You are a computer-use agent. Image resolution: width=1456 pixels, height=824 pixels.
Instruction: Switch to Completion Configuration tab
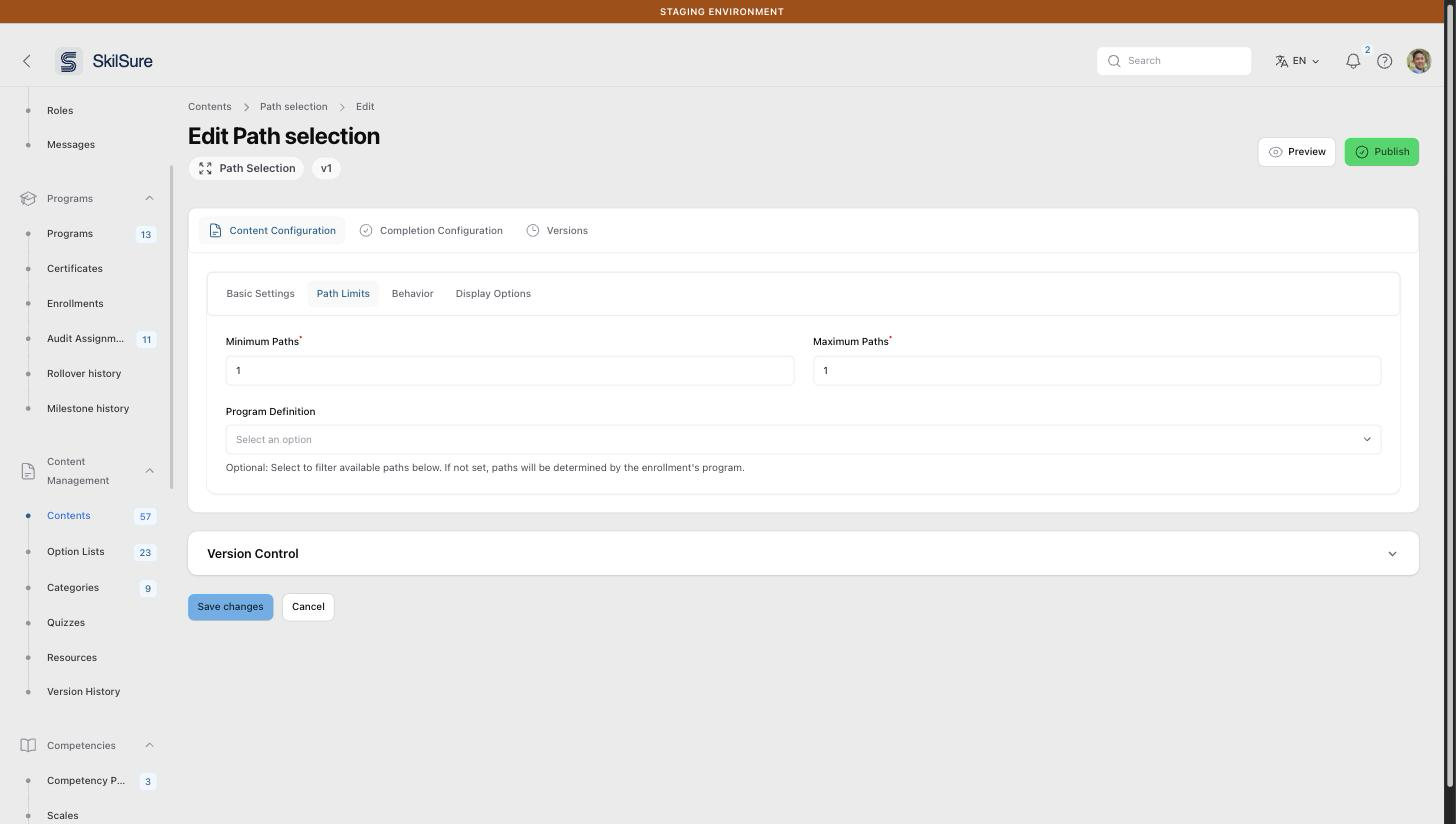(x=431, y=230)
